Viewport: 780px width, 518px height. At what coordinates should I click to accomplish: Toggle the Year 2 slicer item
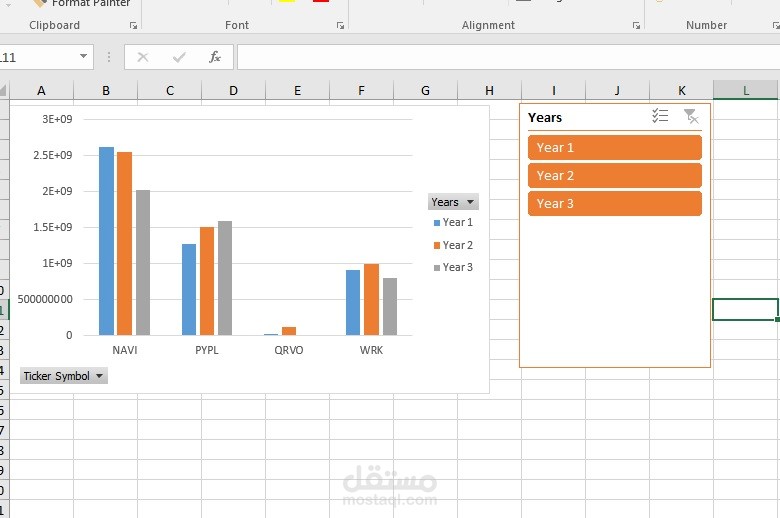coord(615,176)
